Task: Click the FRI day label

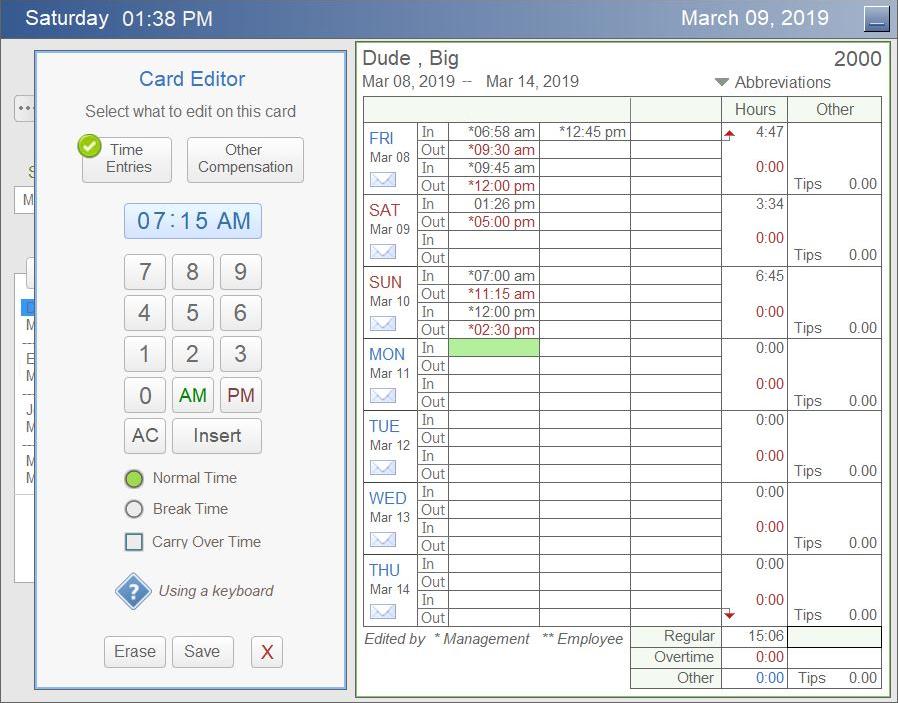Action: pyautogui.click(x=381, y=139)
